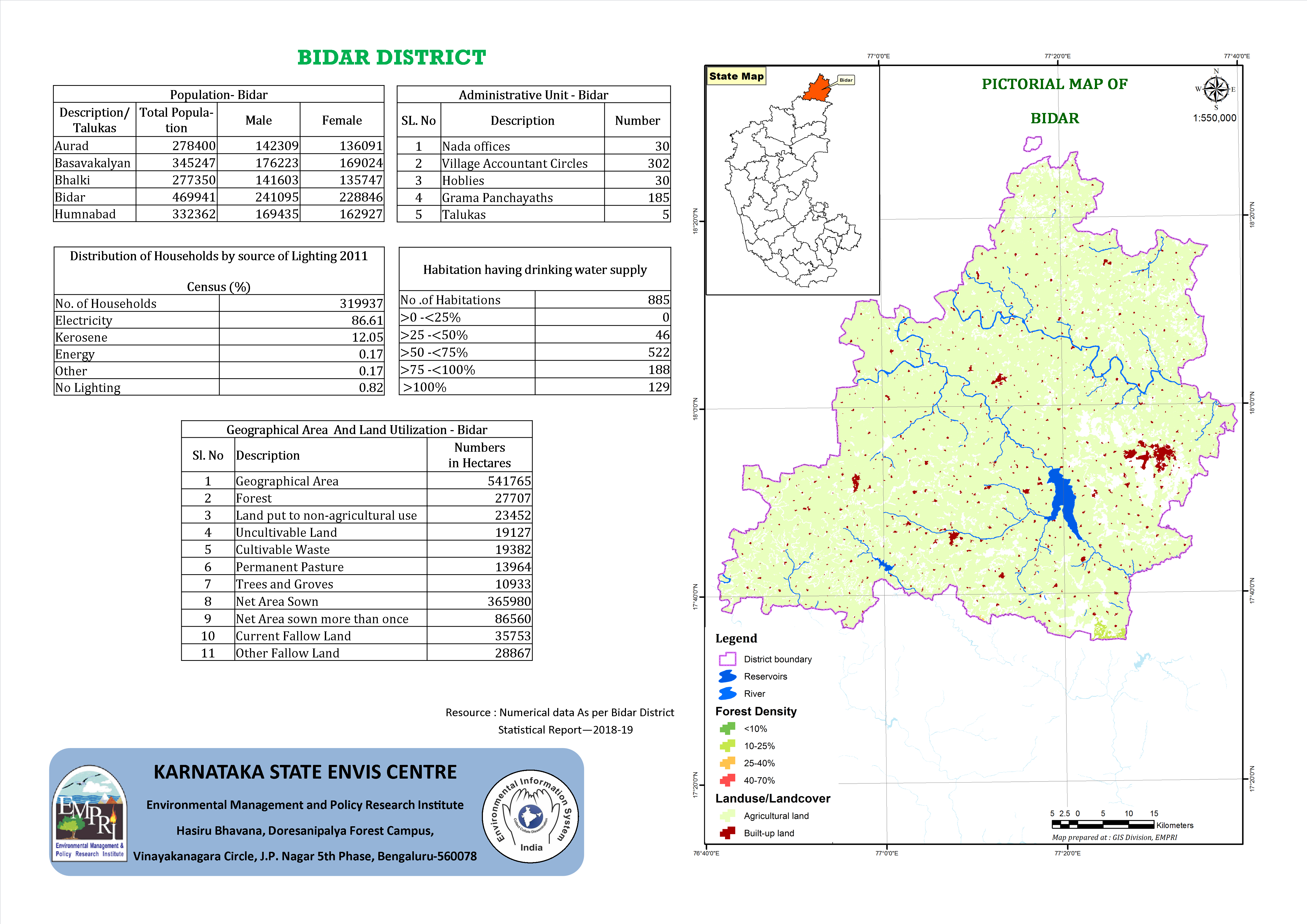The height and width of the screenshot is (924, 1307).
Task: Click the Hoblies row label
Action: tap(463, 180)
